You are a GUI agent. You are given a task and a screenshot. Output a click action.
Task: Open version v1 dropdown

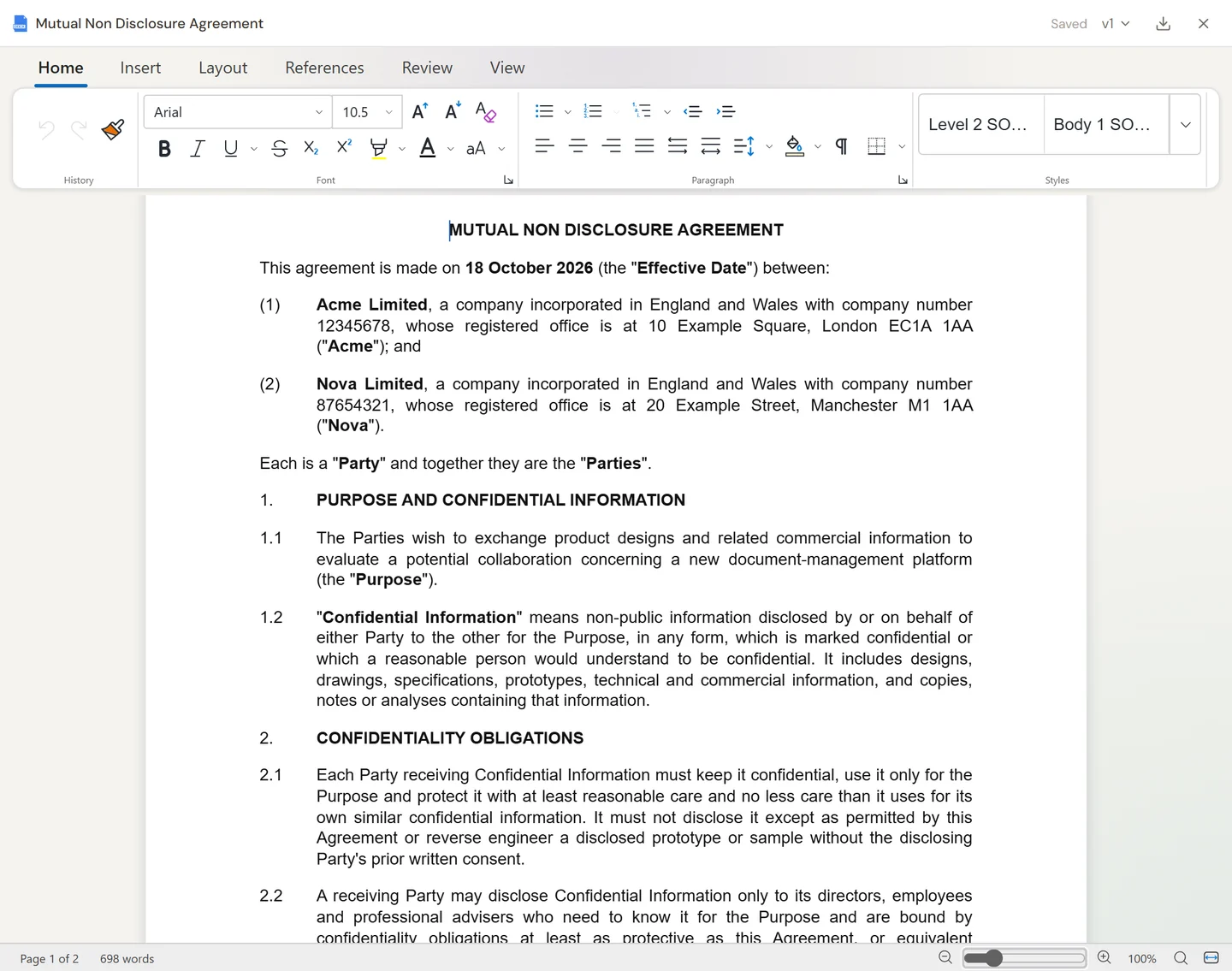pos(1116,24)
